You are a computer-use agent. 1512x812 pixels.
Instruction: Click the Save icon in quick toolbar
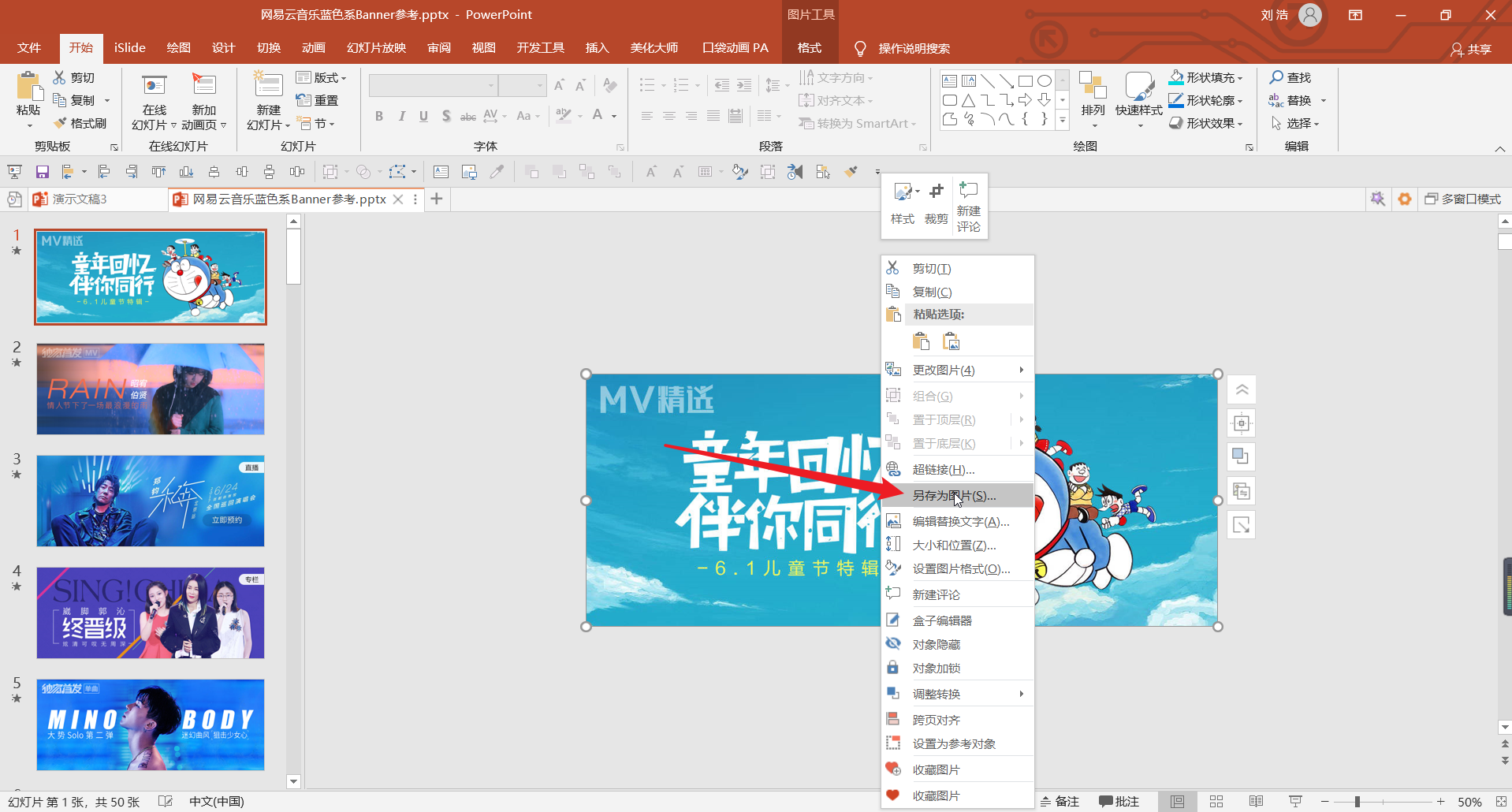[43, 172]
